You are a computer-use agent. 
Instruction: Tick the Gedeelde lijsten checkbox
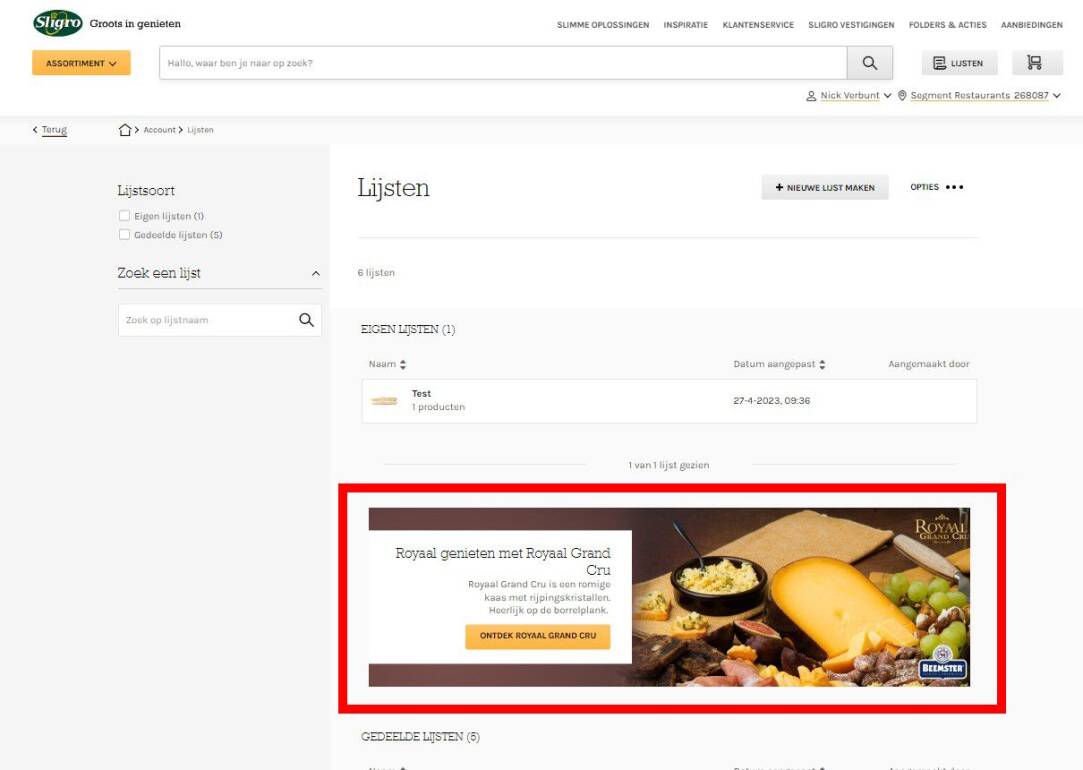point(124,235)
